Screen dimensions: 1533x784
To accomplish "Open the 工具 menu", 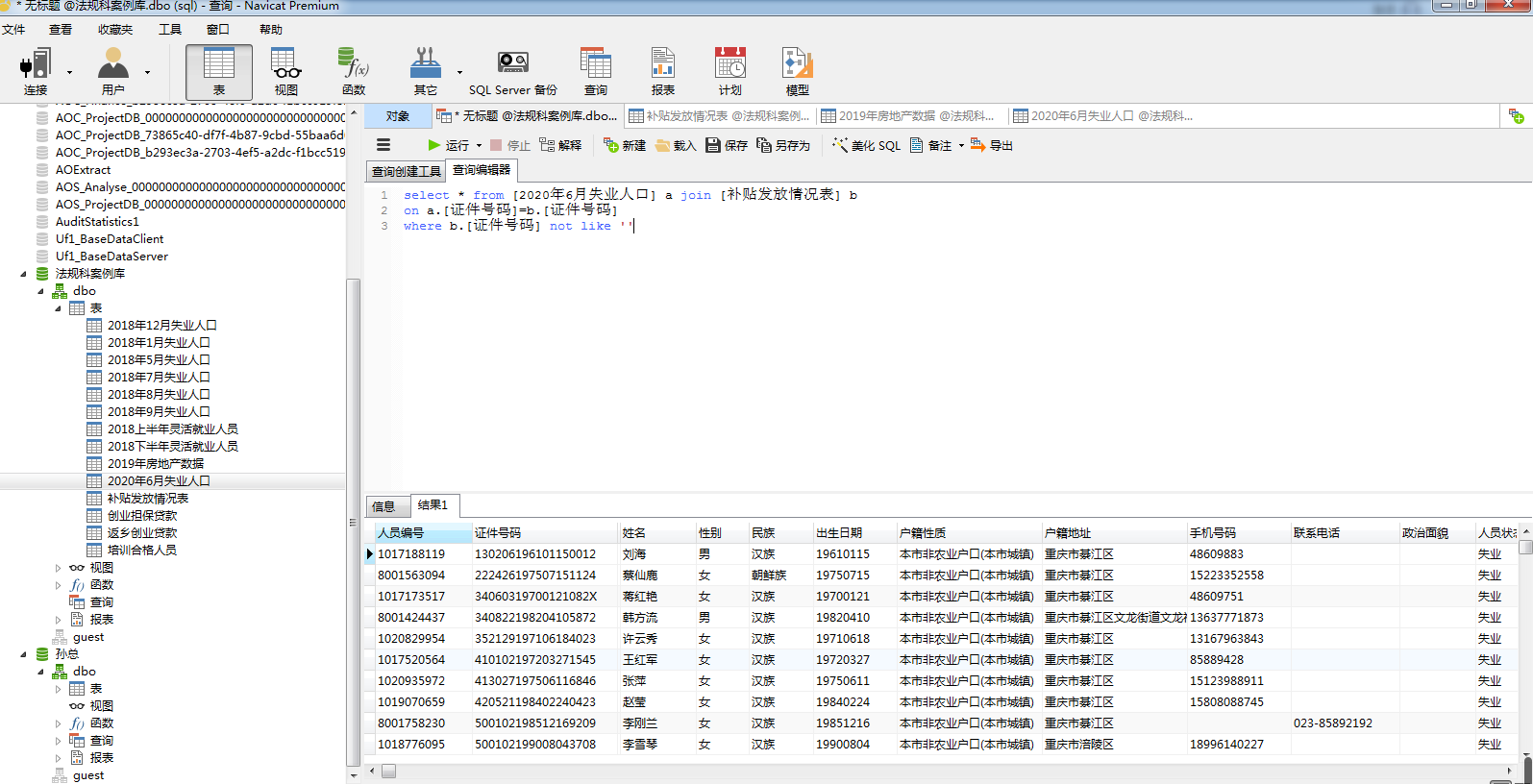I will (x=170, y=30).
